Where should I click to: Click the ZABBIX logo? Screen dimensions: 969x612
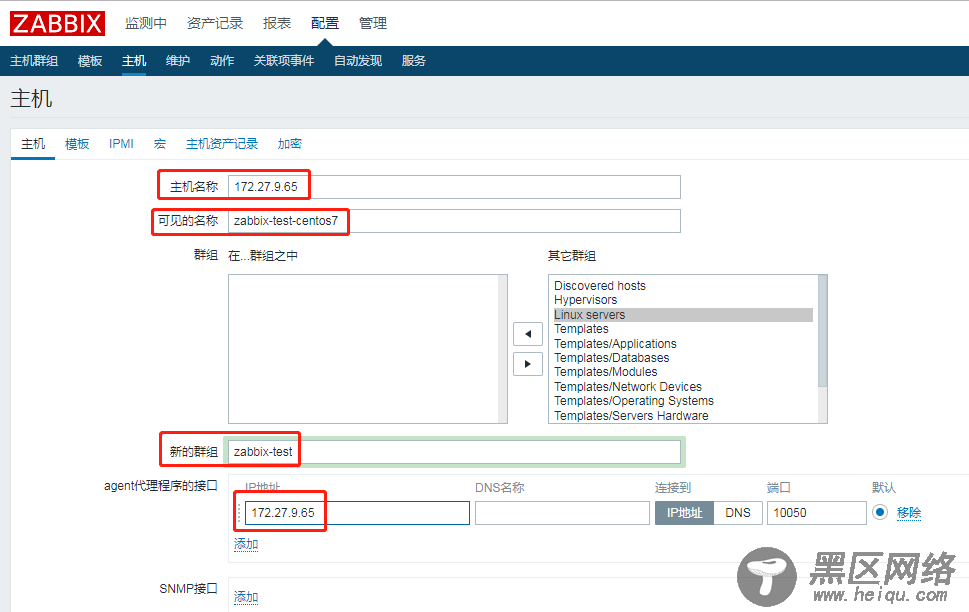click(57, 23)
